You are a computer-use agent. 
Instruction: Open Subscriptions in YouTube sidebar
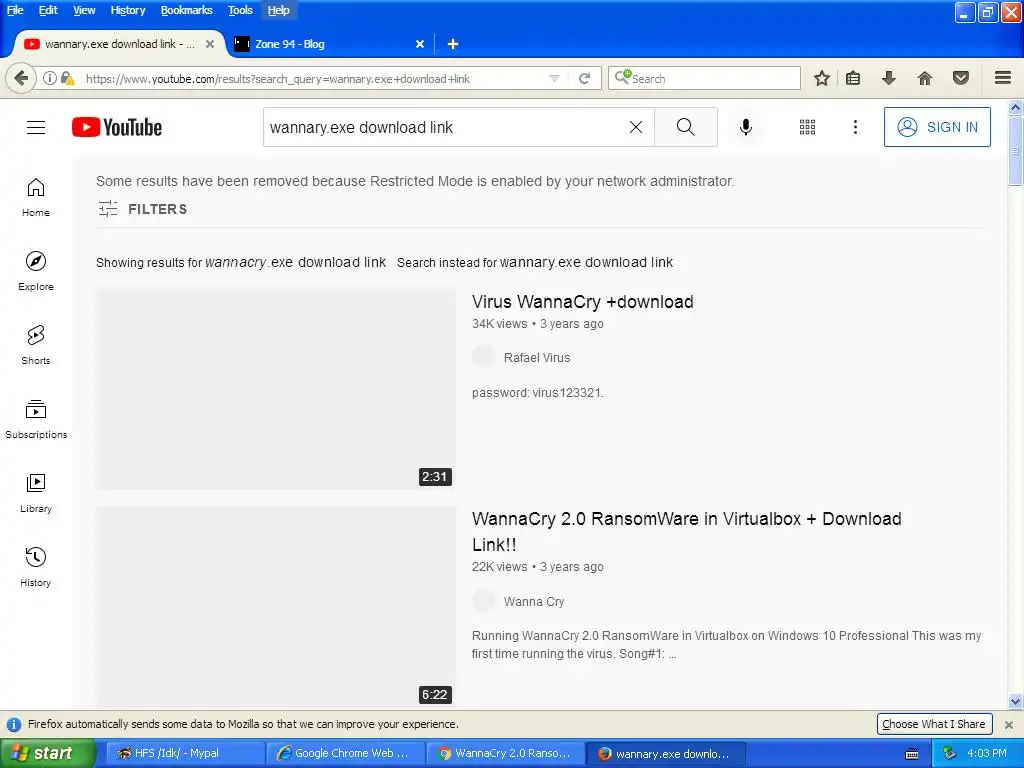coord(36,419)
